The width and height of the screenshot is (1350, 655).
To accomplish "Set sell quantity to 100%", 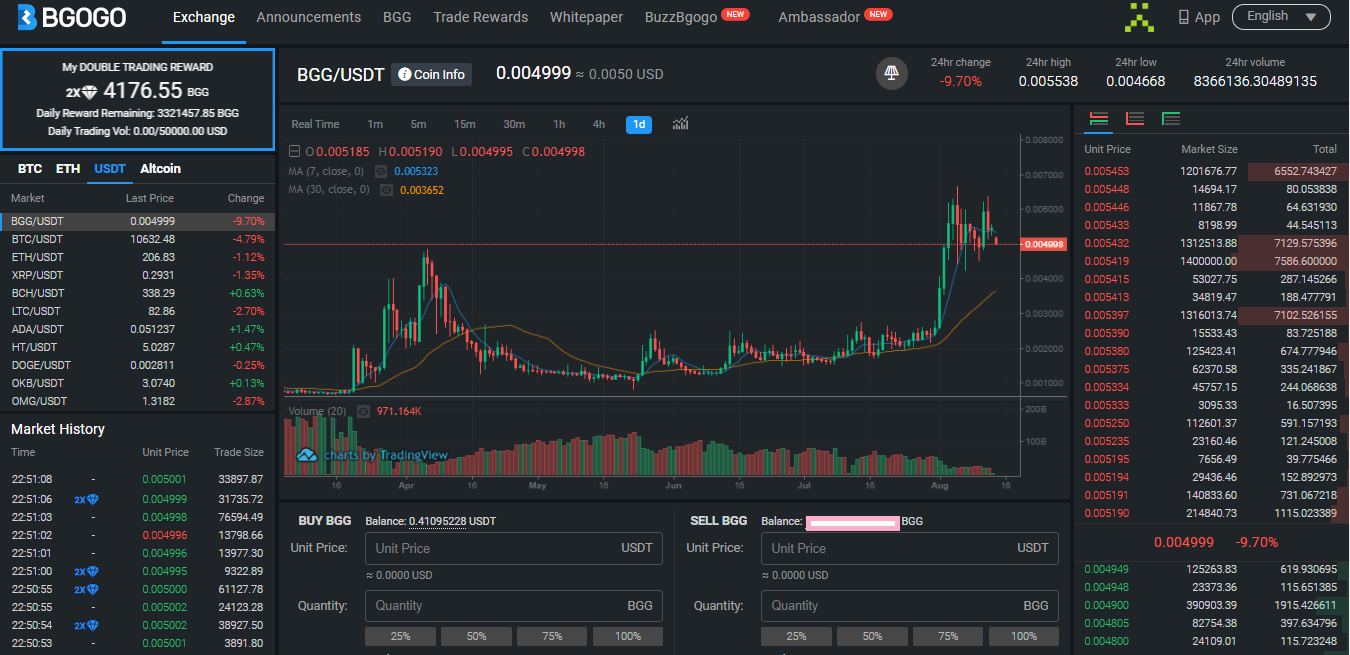I will click(x=1024, y=636).
